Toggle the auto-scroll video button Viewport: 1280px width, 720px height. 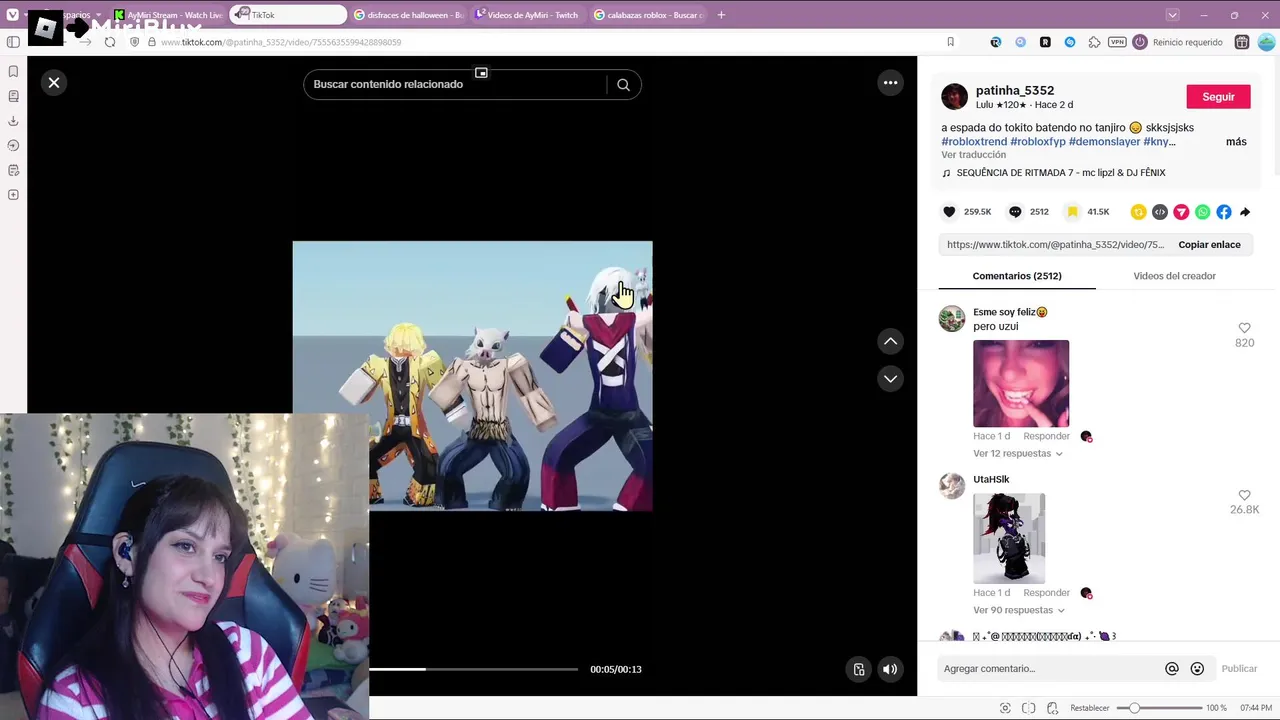click(x=858, y=669)
